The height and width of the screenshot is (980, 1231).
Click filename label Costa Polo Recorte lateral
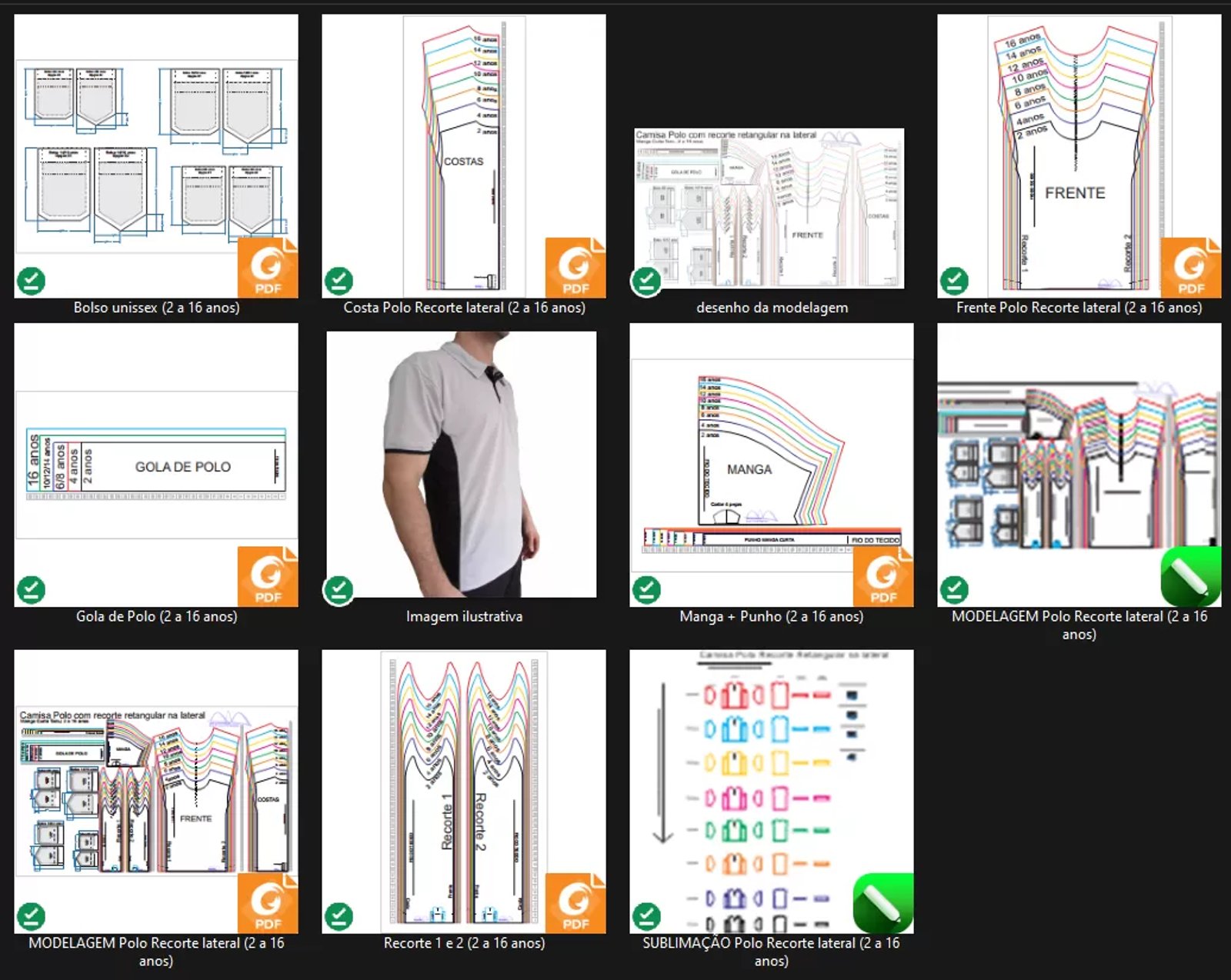tap(464, 308)
